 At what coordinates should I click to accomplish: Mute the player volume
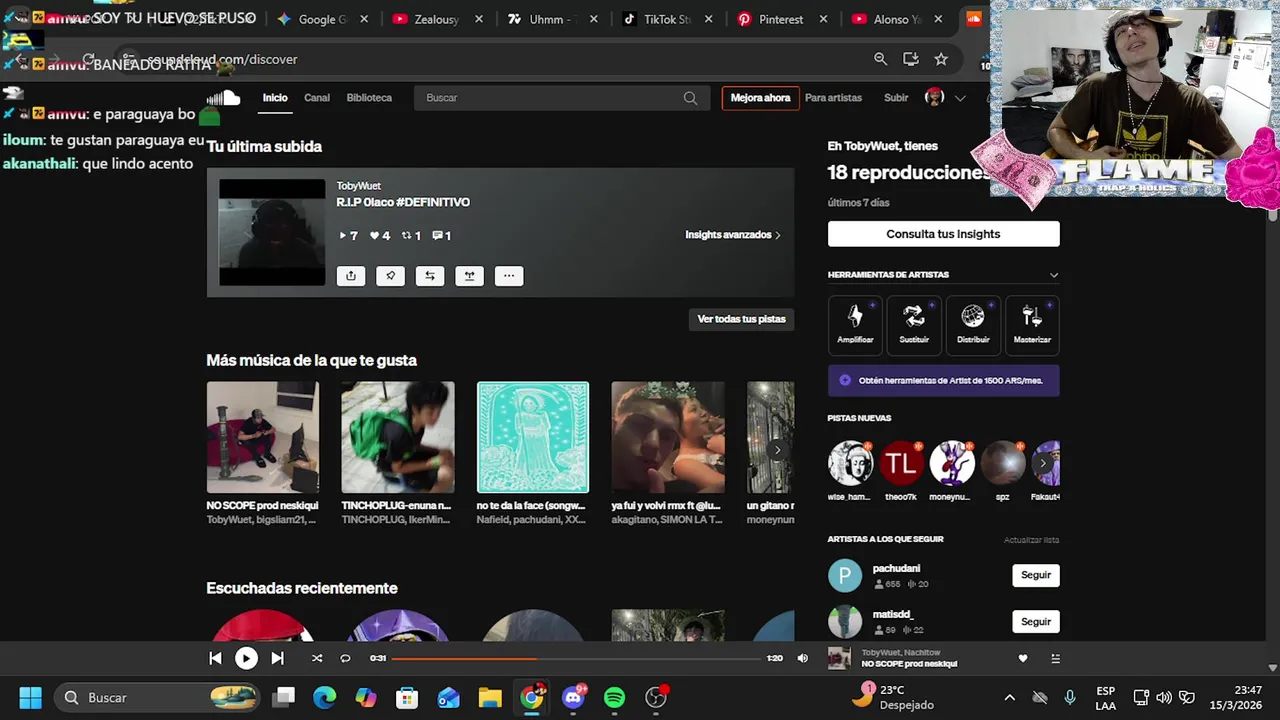pyautogui.click(x=802, y=658)
